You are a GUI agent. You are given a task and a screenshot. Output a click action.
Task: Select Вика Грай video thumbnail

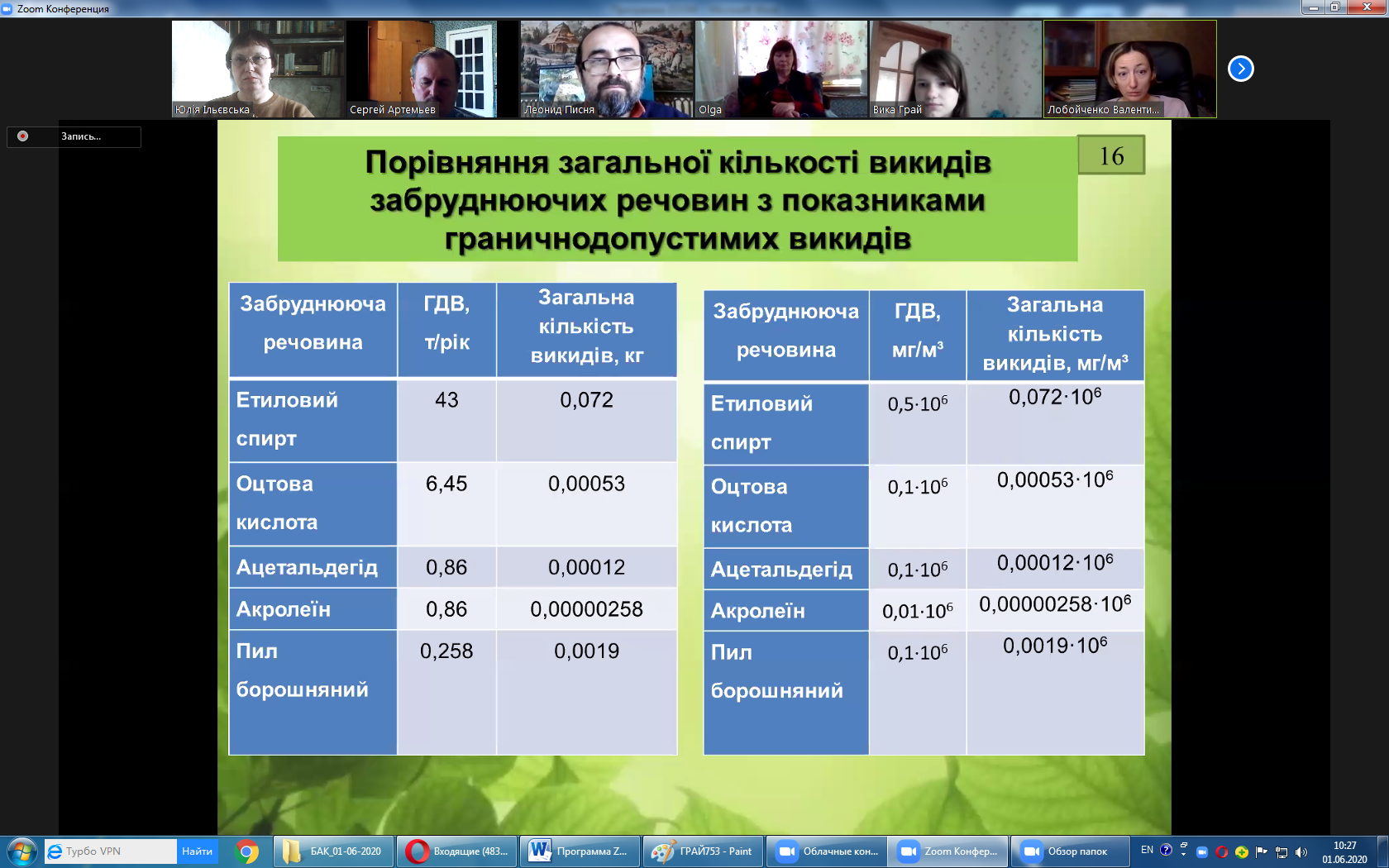click(x=956, y=69)
